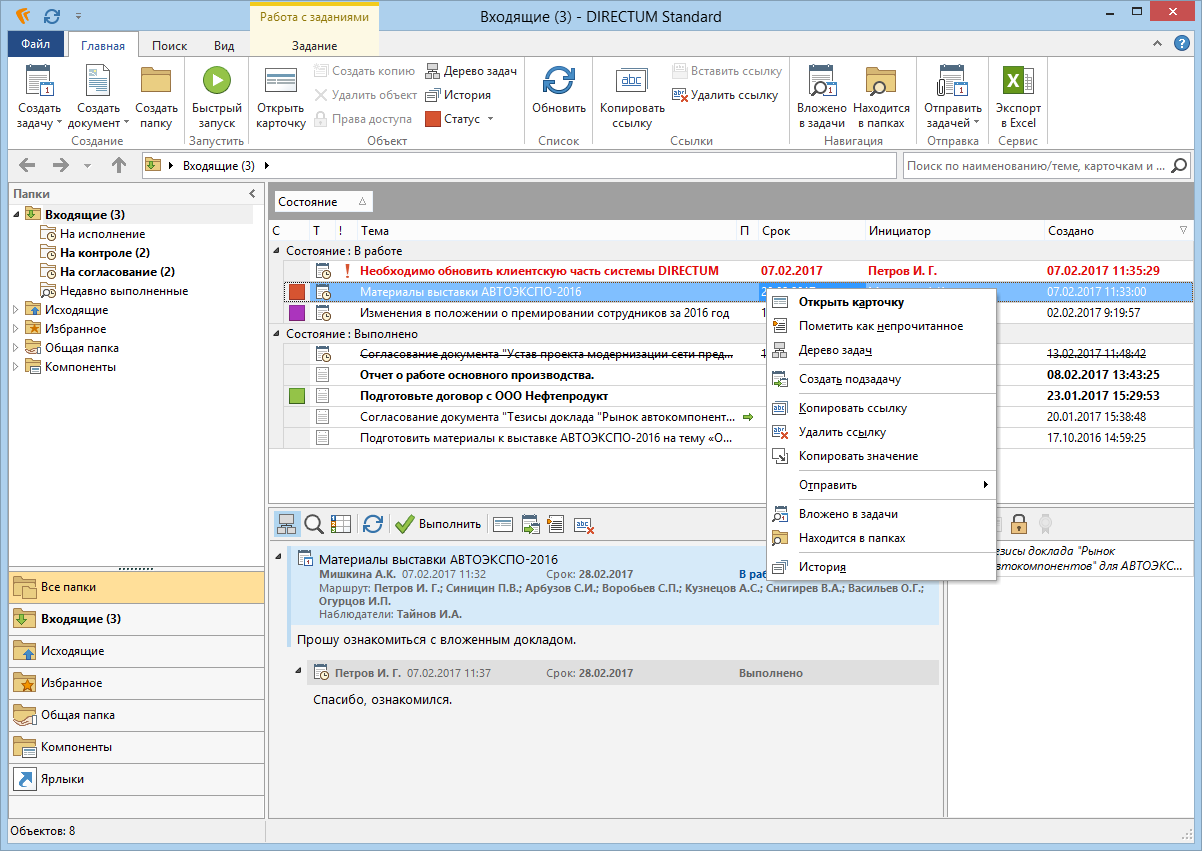
Task: Click the purple flag on Изменения row
Action: [296, 313]
